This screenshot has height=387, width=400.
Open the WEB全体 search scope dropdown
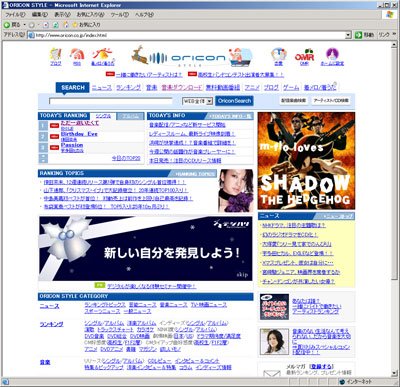pos(197,101)
